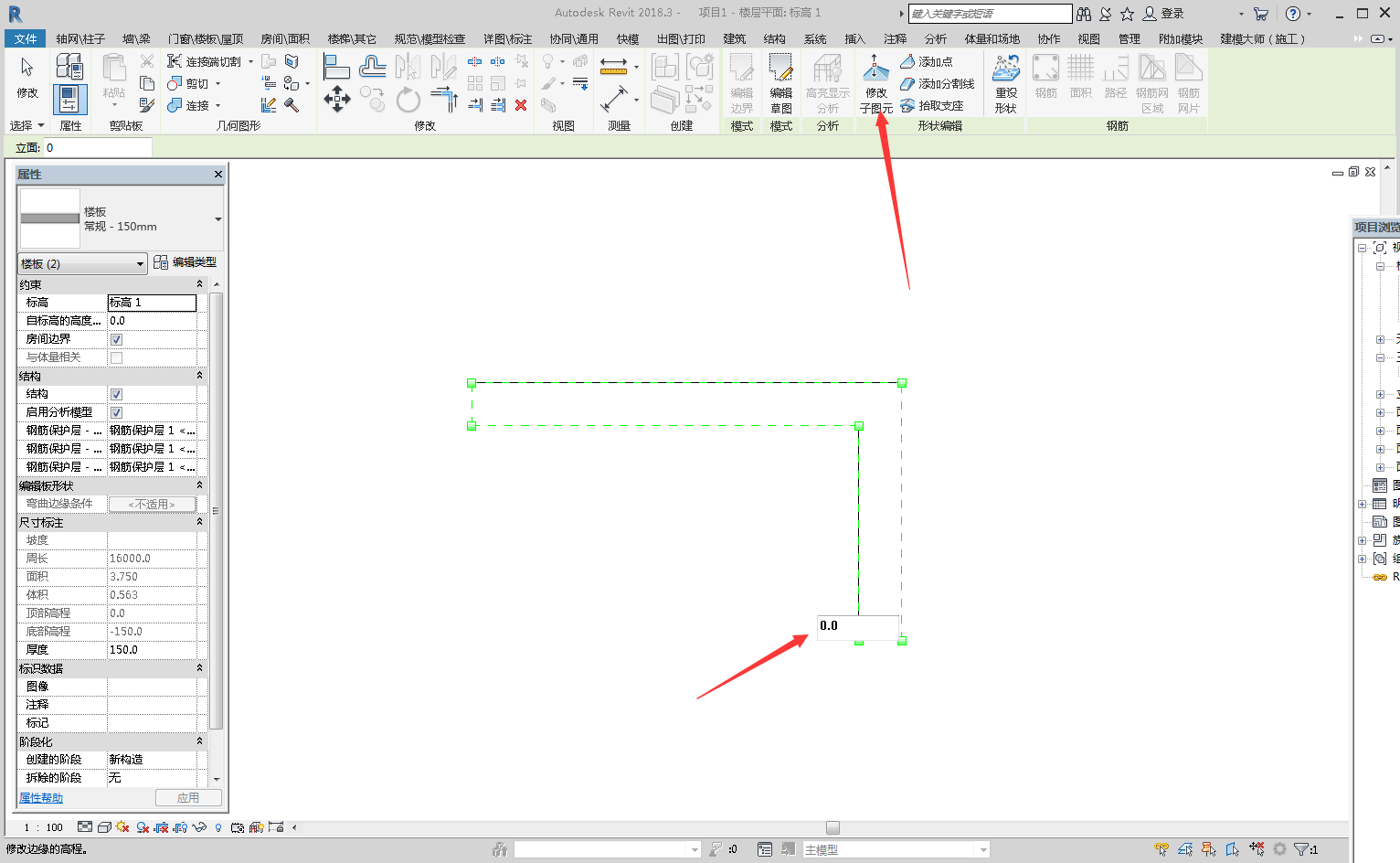
Task: Expand the 选择 panel dropdown
Action: (27, 125)
